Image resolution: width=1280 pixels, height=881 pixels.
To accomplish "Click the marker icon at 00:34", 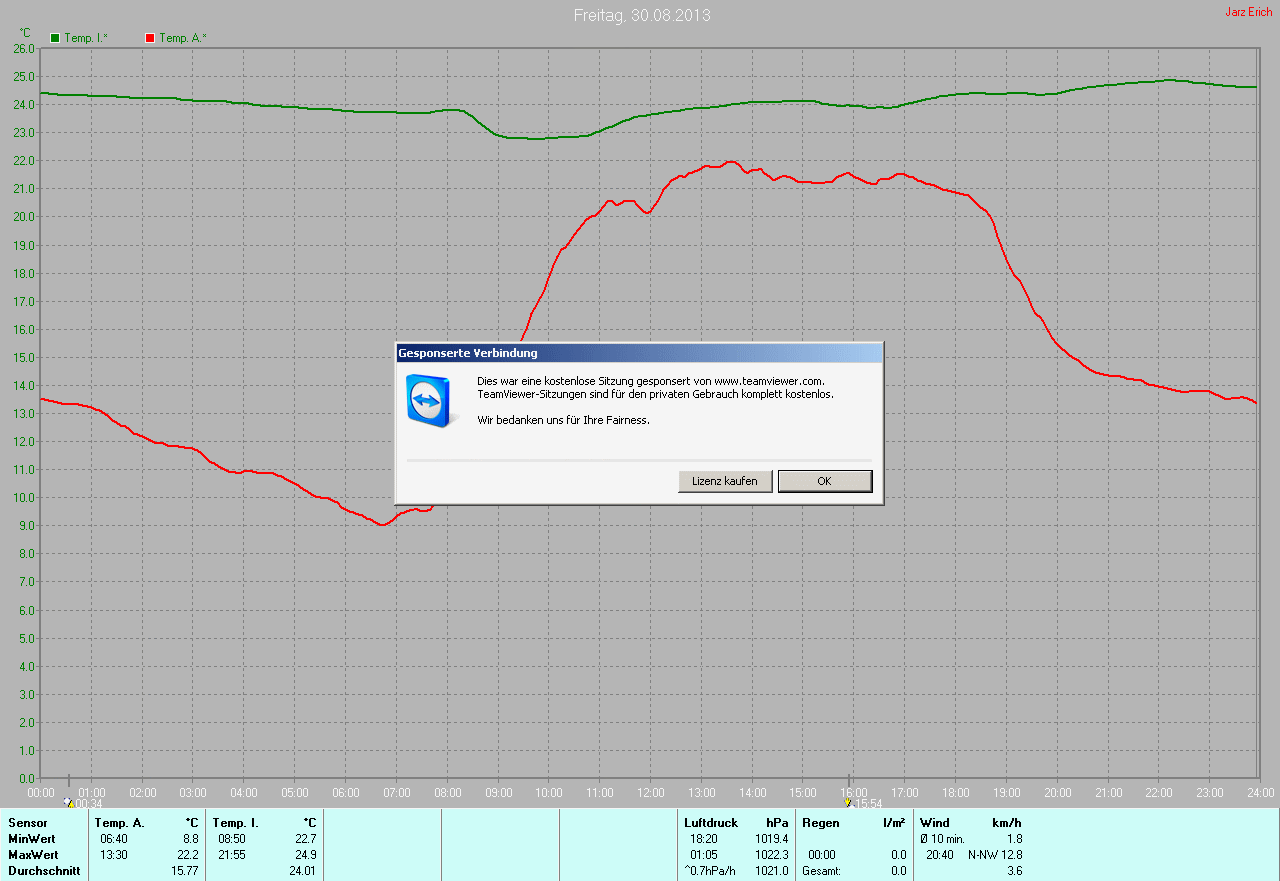I will tap(68, 802).
